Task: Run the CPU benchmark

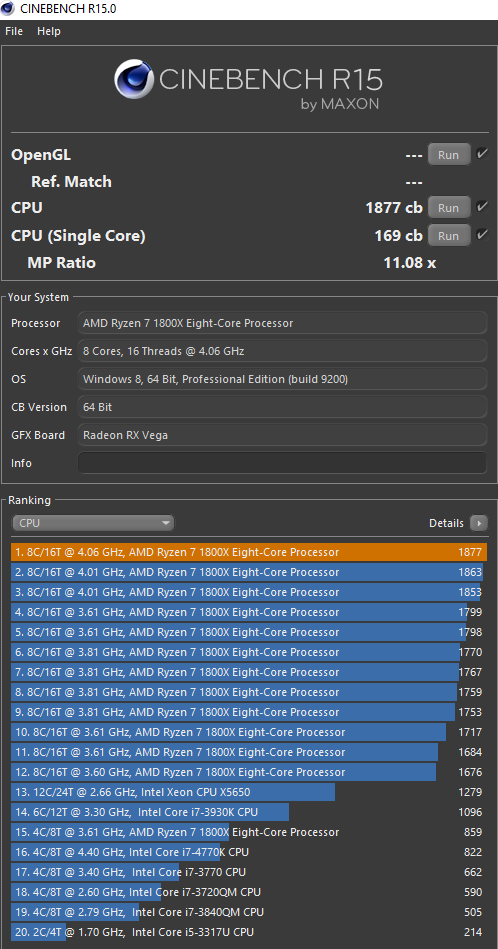Action: pos(449,208)
